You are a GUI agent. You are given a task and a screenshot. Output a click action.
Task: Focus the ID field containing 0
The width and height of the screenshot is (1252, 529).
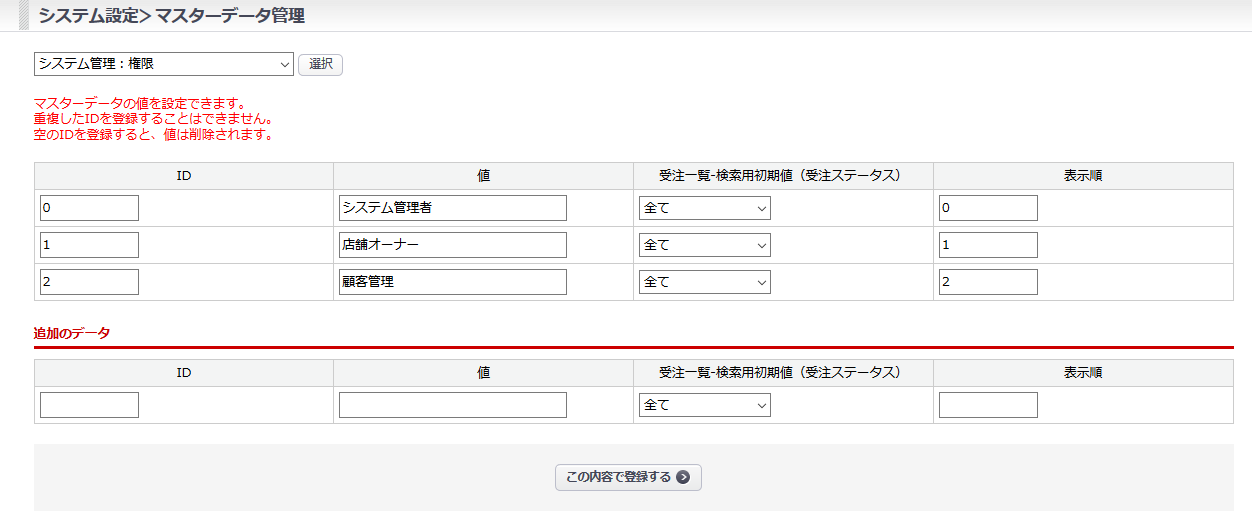coord(89,208)
